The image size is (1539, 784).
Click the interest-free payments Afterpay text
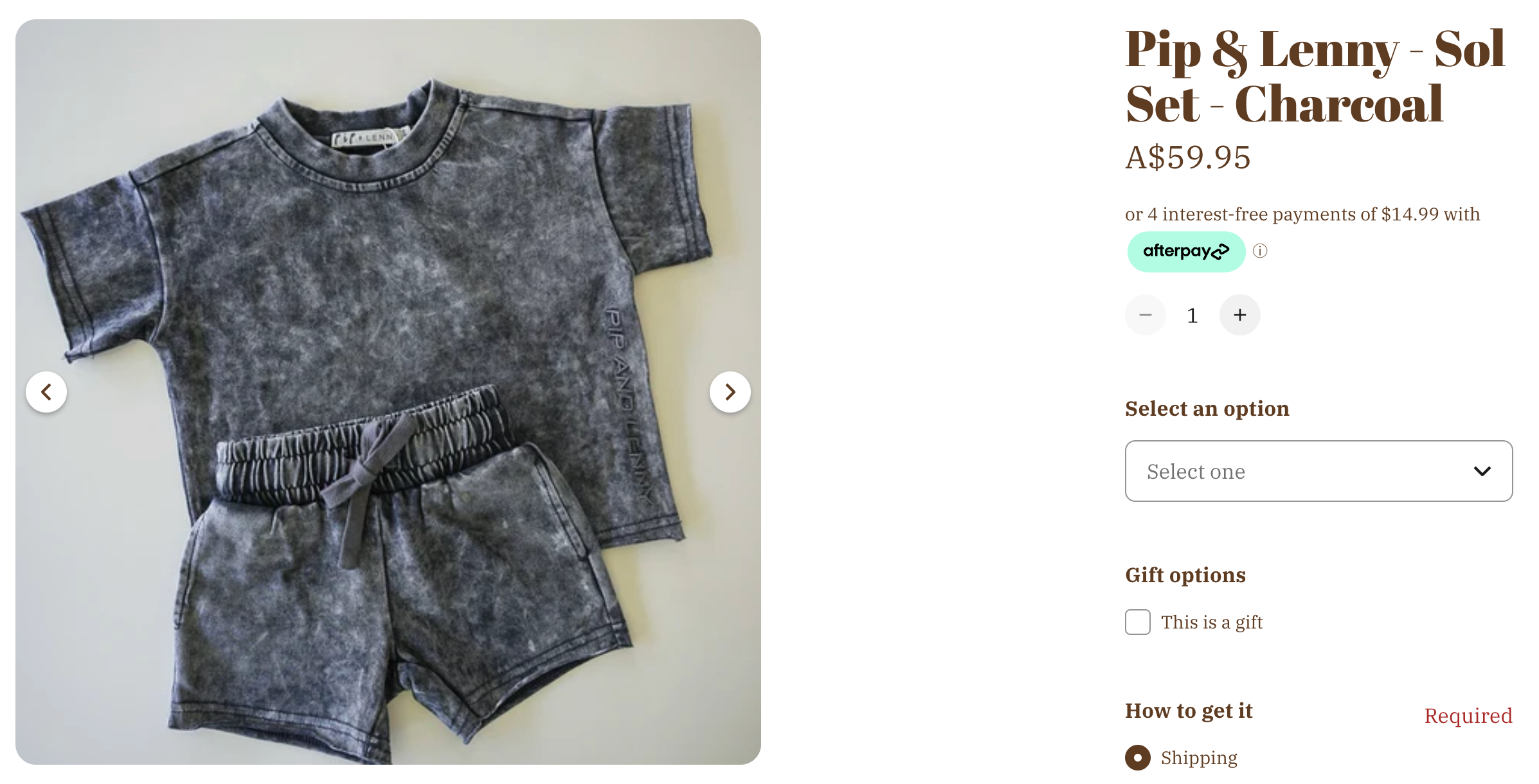tap(1302, 214)
